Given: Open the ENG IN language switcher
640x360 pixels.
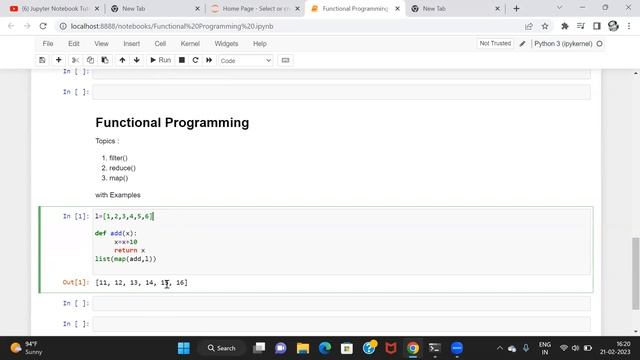Looking at the screenshot, I should (544, 348).
